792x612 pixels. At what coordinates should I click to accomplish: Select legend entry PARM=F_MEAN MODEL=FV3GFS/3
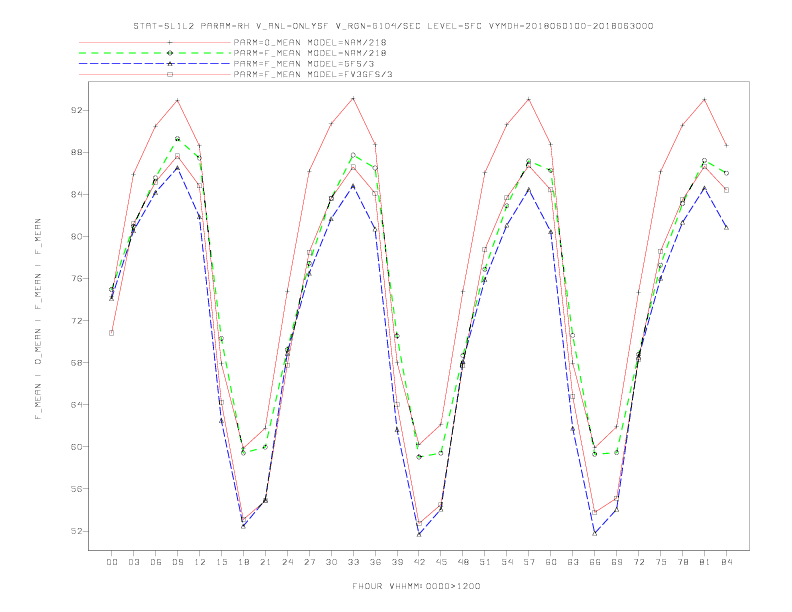tap(313, 74)
